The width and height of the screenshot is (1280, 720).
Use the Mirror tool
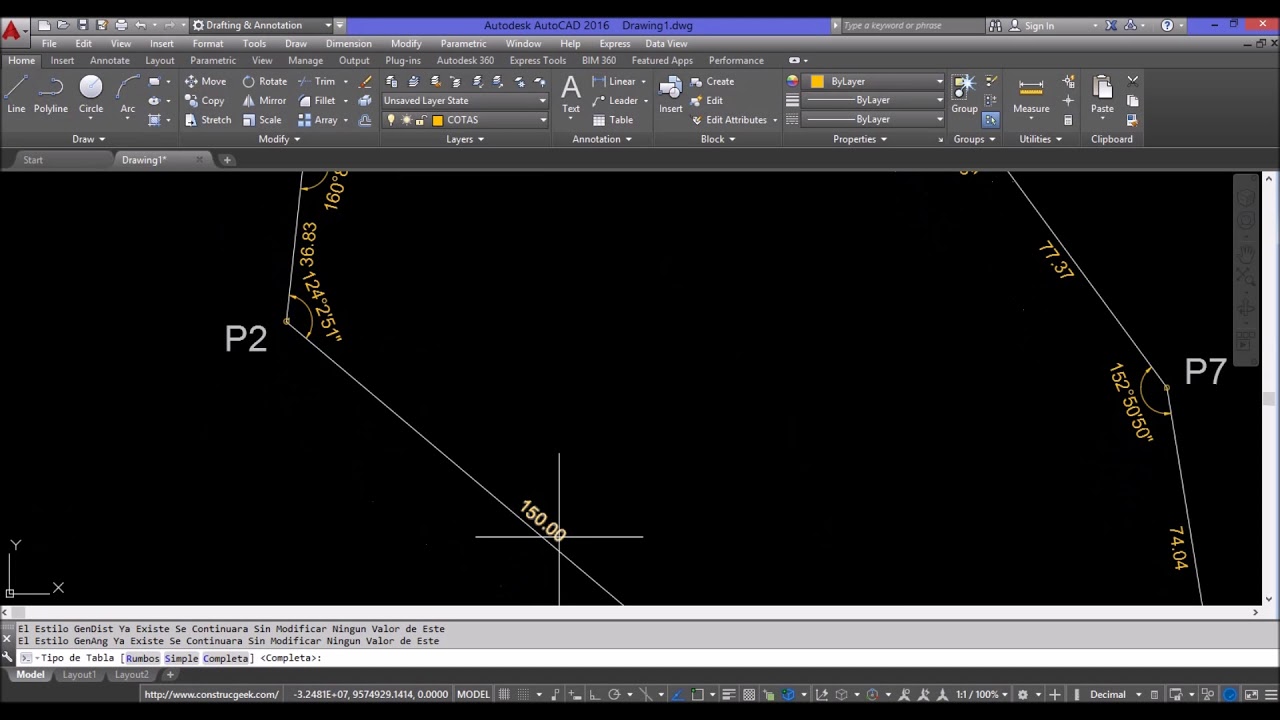264,100
